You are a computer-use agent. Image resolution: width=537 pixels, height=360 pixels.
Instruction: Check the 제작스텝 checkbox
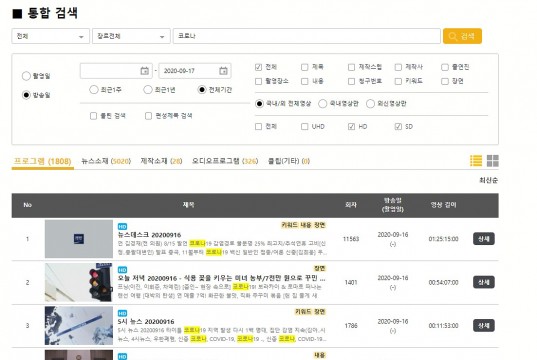click(351, 67)
